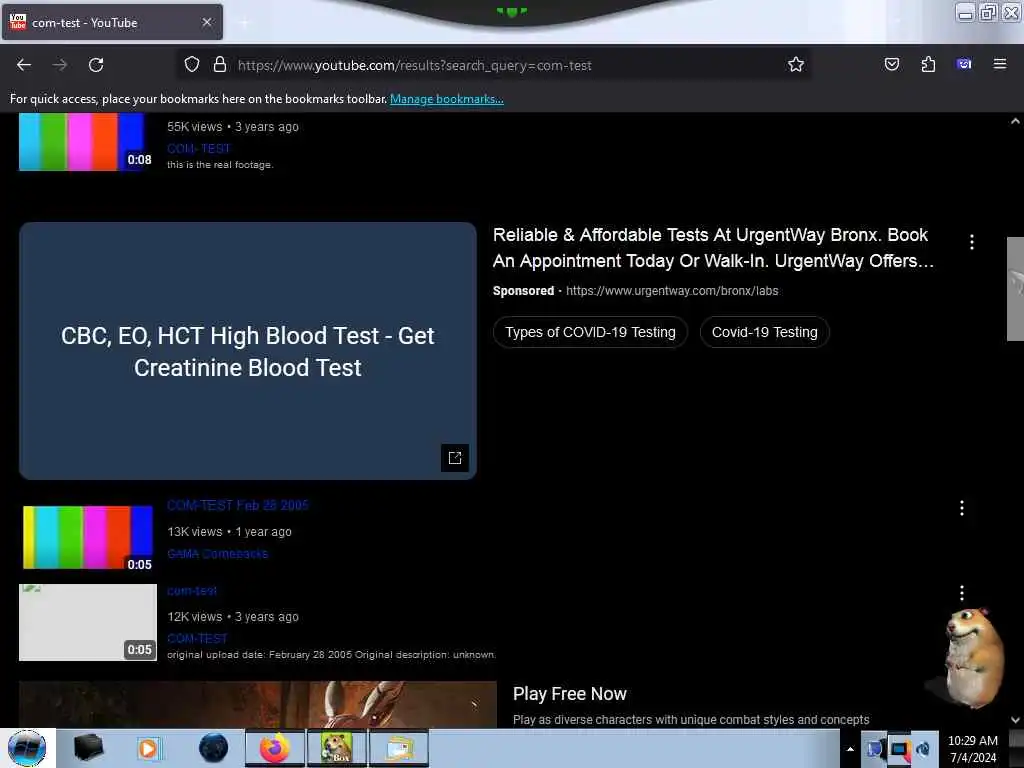Open COM-TEST Feb 28 2005 video title

(238, 505)
